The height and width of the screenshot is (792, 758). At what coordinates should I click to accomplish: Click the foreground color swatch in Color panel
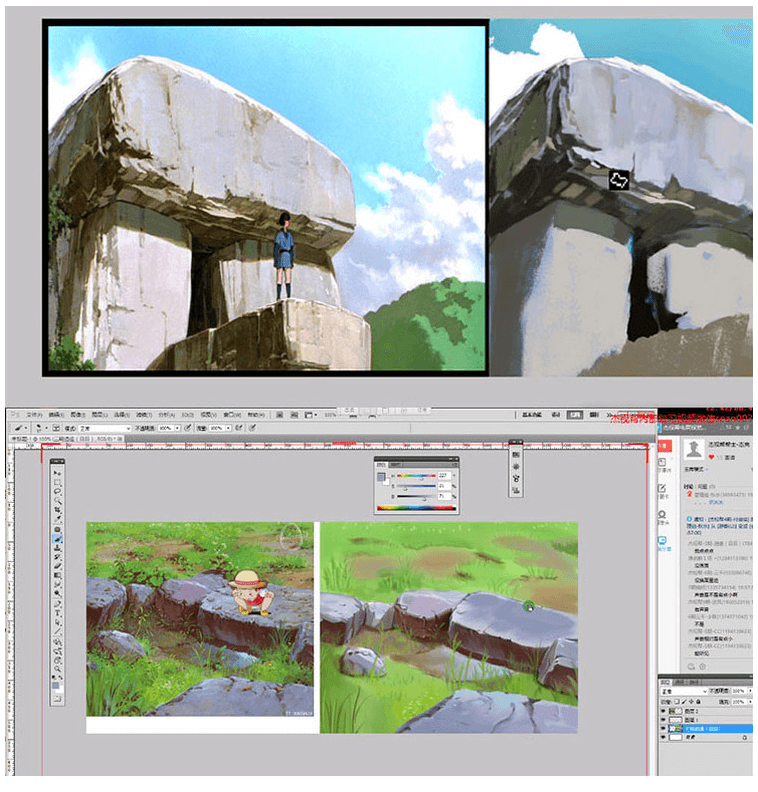[381, 476]
